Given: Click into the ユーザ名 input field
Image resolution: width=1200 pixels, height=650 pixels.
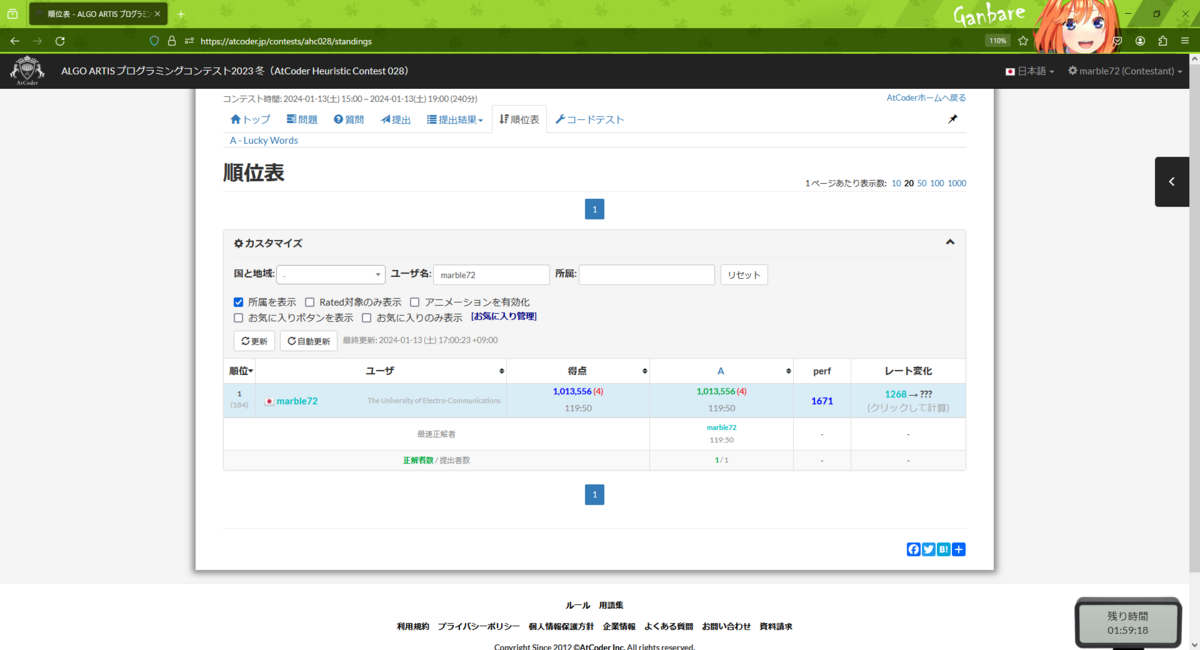Looking at the screenshot, I should pos(491,274).
